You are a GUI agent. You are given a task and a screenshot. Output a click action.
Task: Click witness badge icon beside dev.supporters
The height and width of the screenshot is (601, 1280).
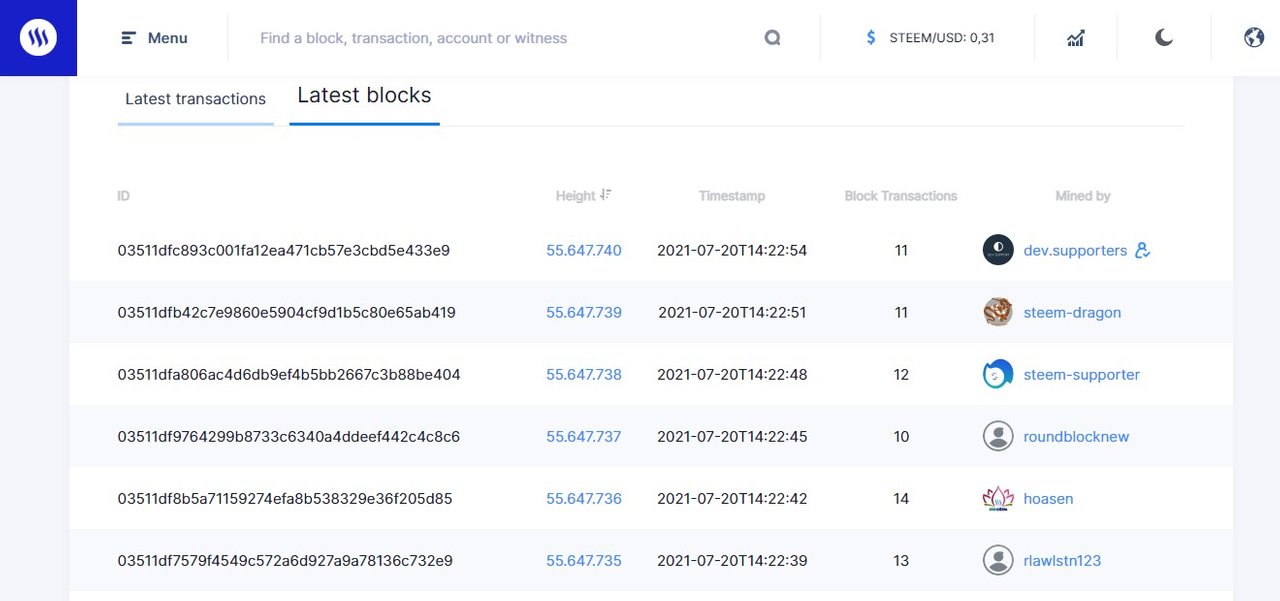coord(1143,251)
